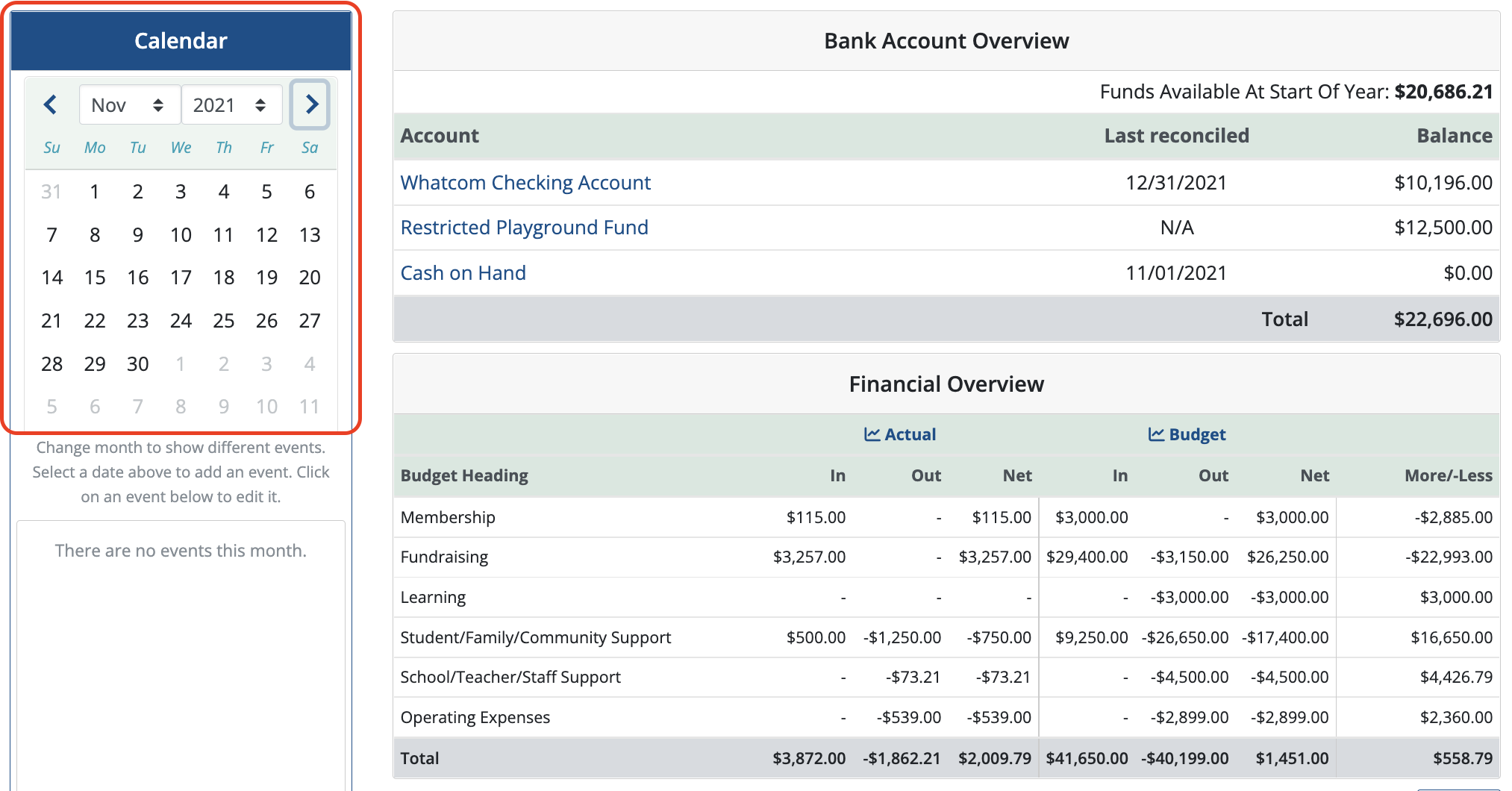Viewport: 1512px width, 791px height.
Task: Click the $558.79 total More/-Less value
Action: tap(1463, 758)
